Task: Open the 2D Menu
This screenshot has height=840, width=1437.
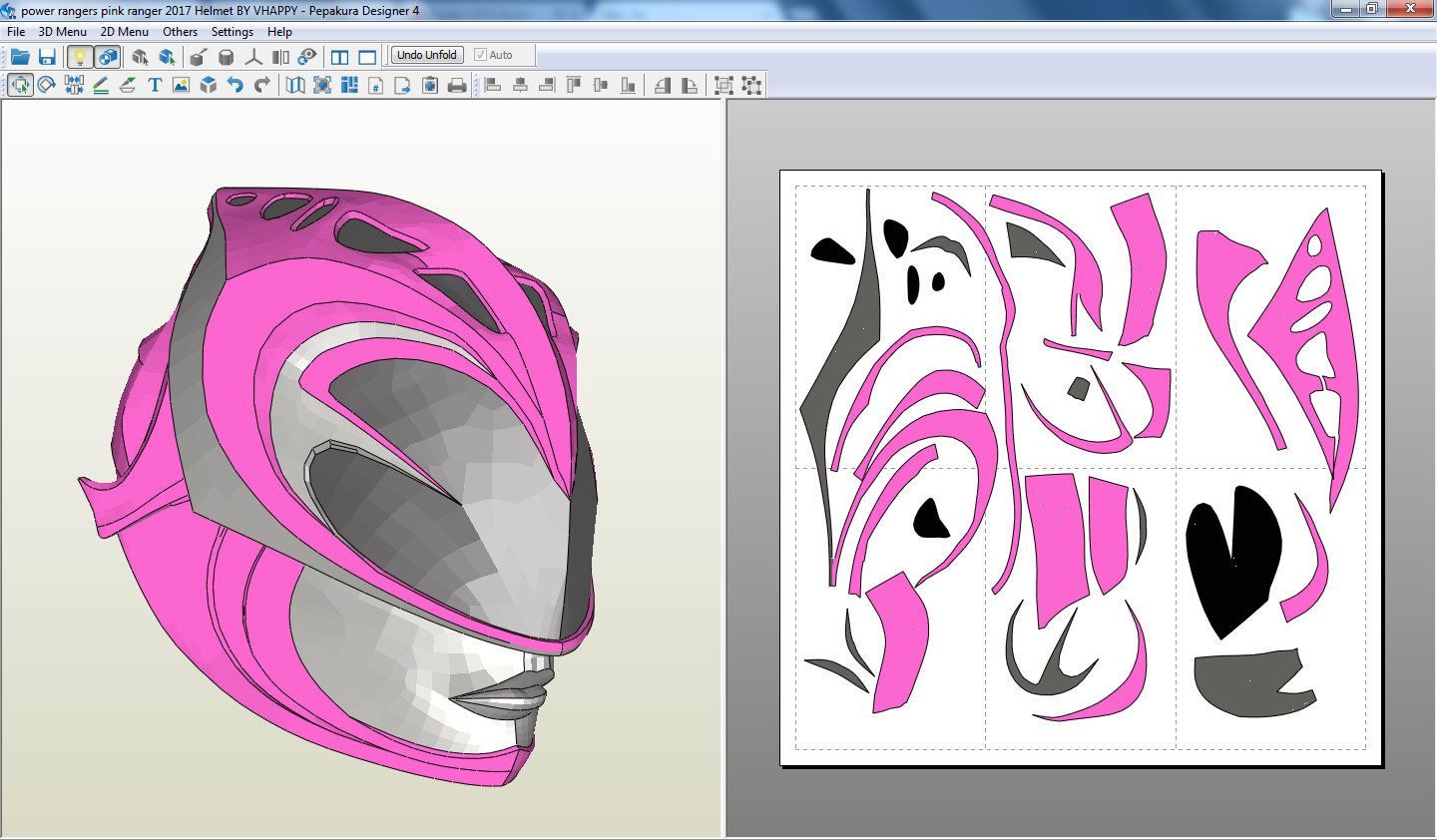Action: pos(123,31)
